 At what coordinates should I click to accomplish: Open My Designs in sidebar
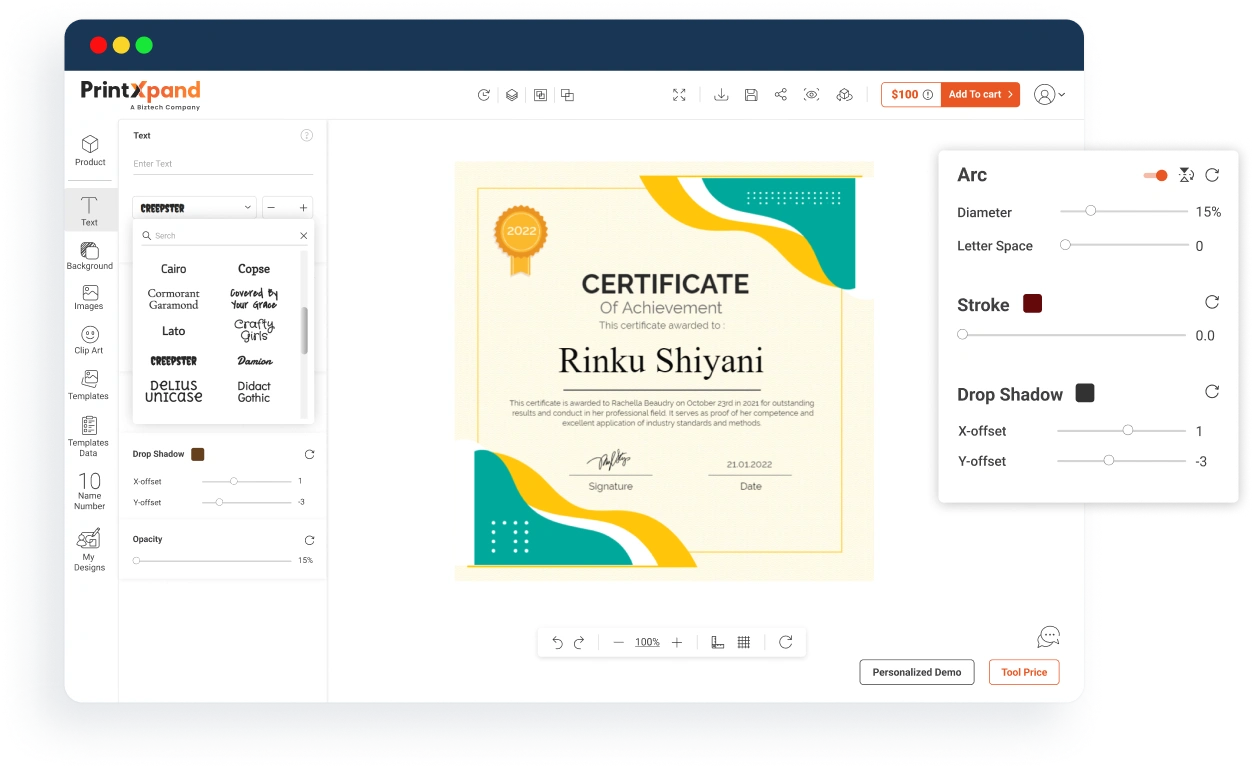(90, 550)
